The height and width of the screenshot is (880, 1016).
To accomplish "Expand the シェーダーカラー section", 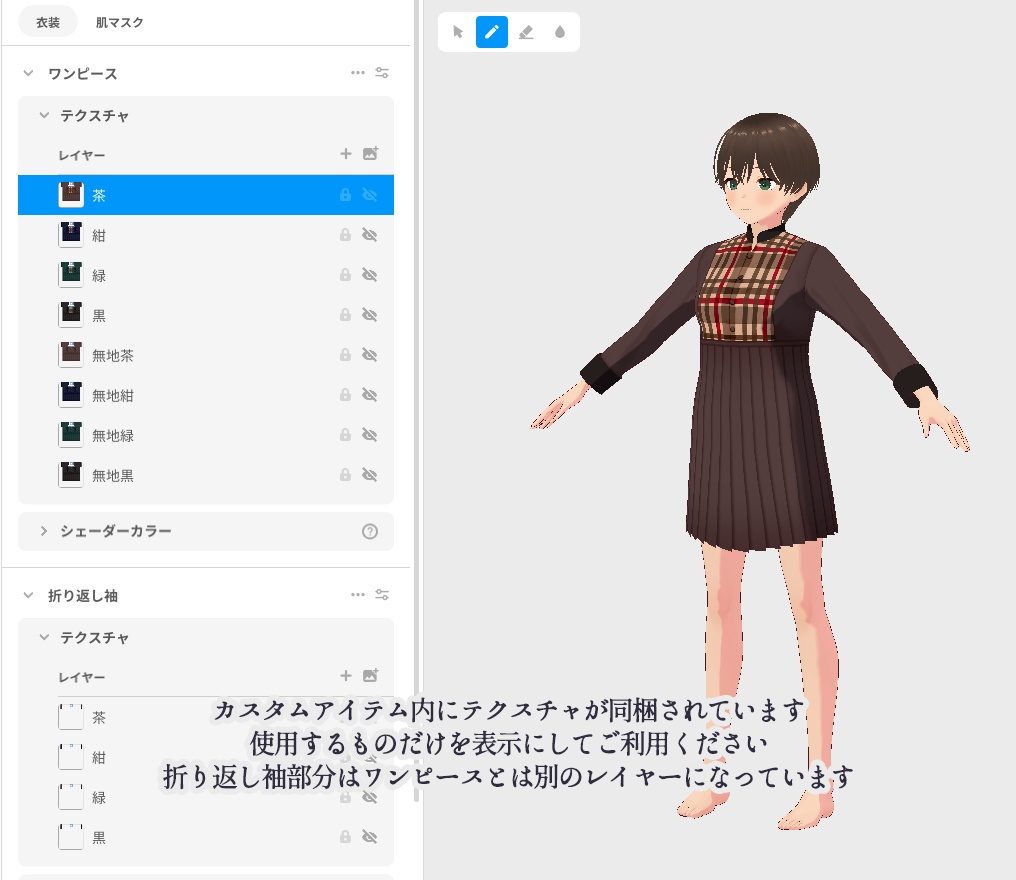I will pyautogui.click(x=43, y=532).
